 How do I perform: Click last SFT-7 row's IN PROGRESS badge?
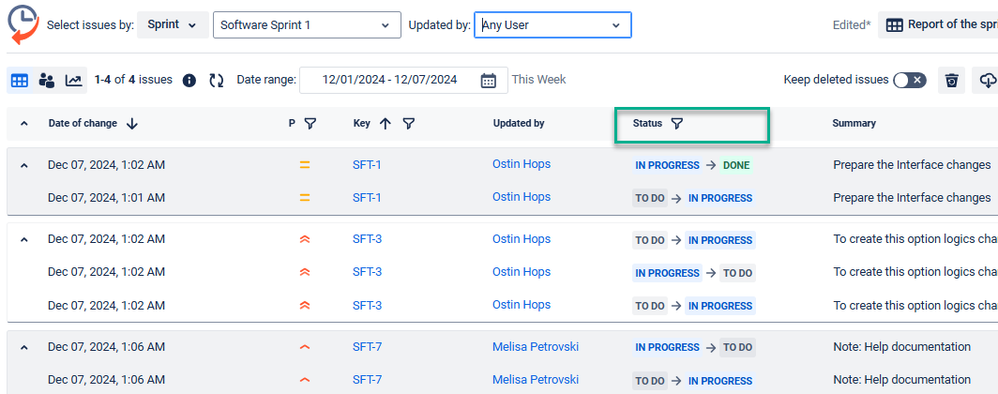[720, 381]
